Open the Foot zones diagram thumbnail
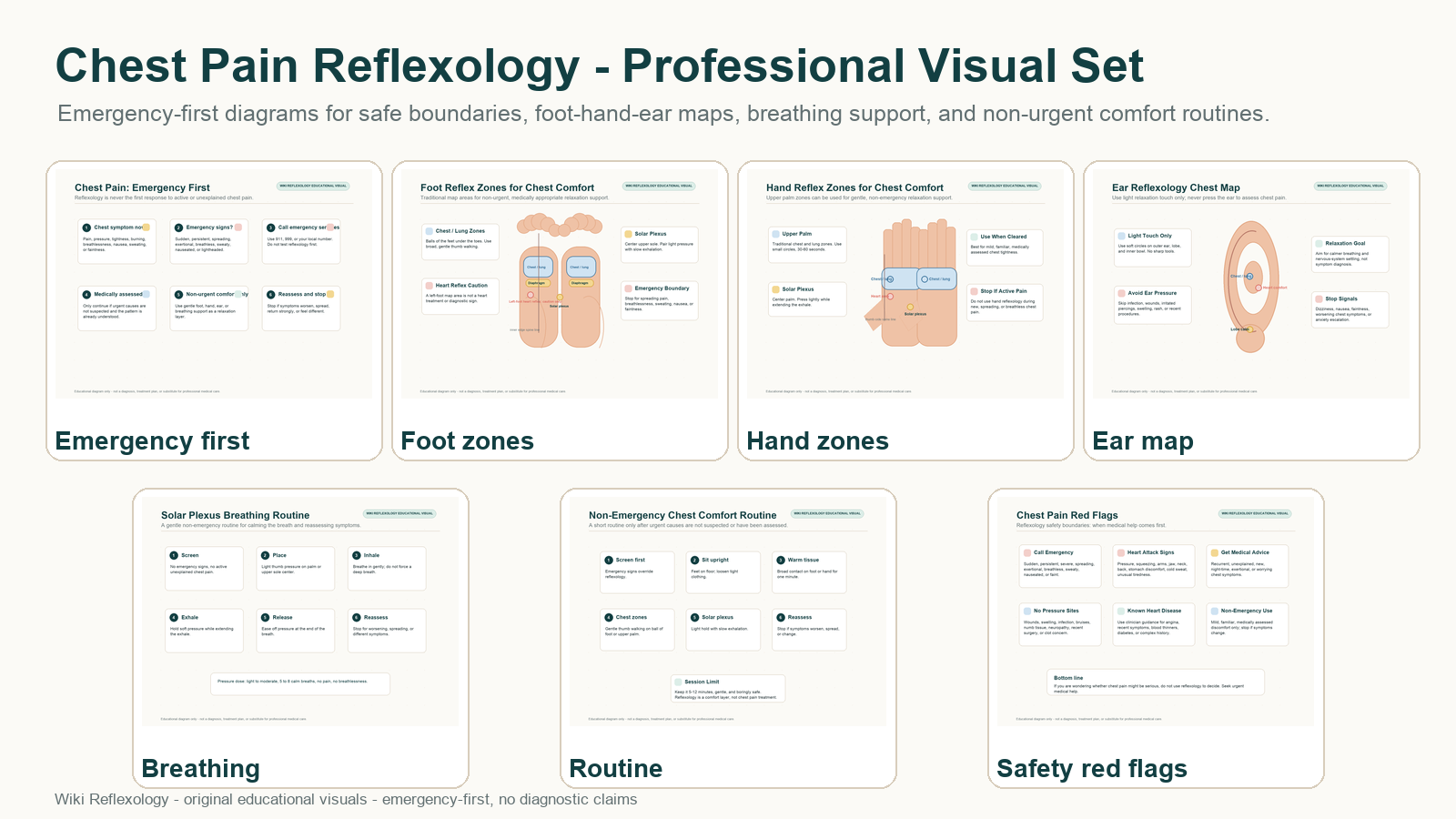 560,284
